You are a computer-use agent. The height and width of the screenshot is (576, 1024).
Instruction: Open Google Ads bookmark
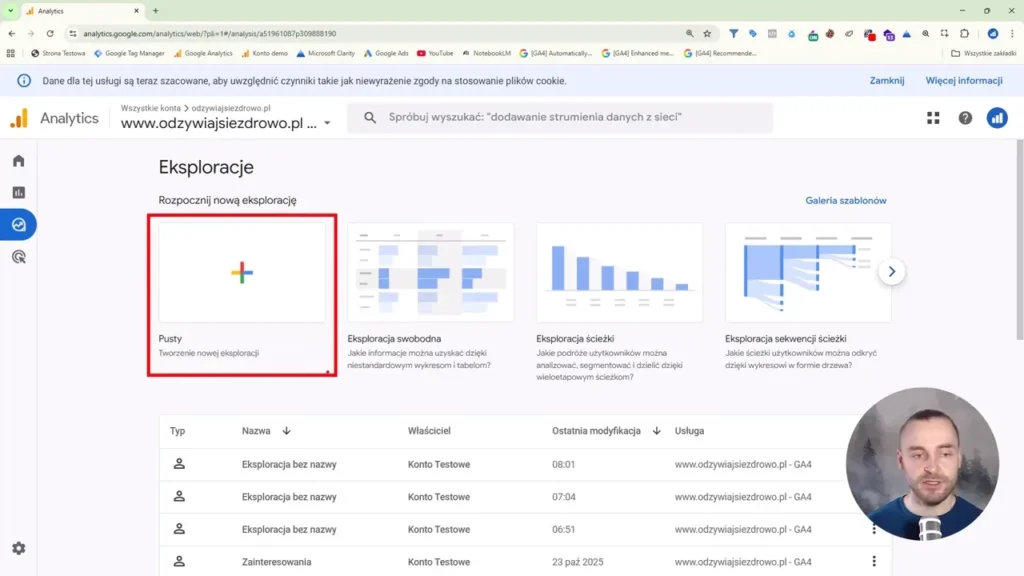pos(386,54)
